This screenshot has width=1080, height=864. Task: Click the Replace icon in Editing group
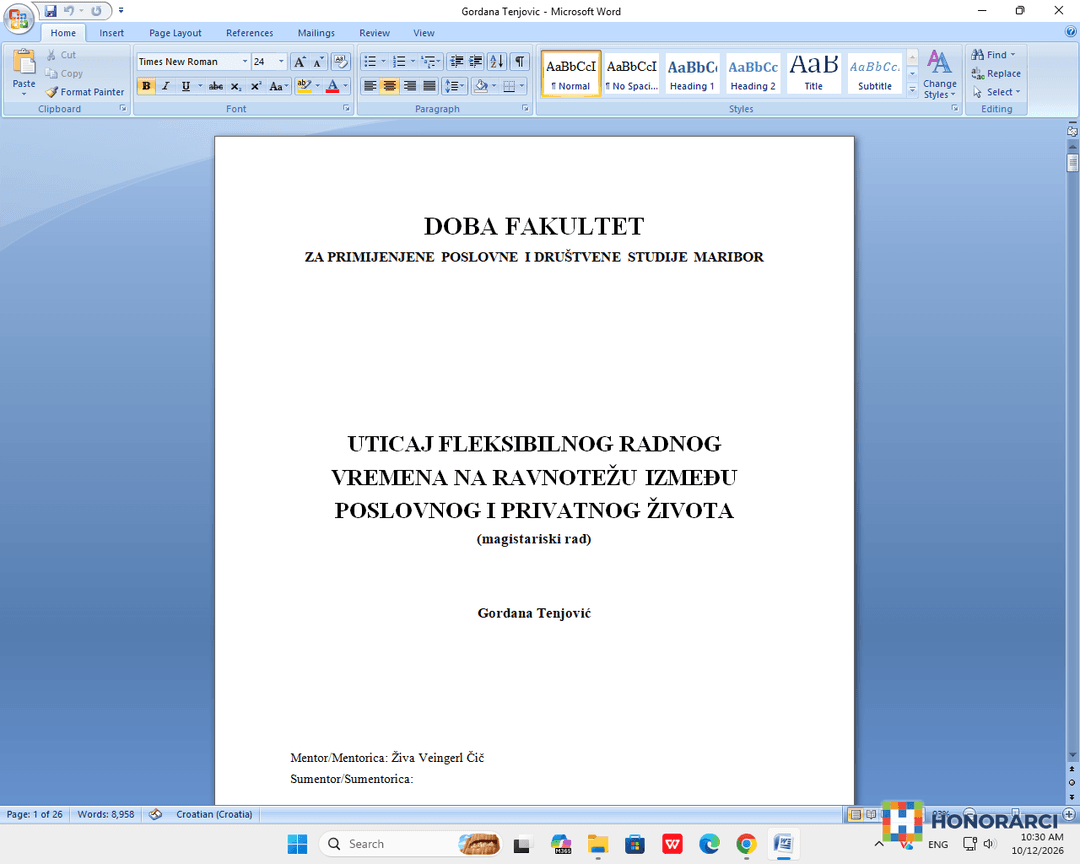point(977,74)
